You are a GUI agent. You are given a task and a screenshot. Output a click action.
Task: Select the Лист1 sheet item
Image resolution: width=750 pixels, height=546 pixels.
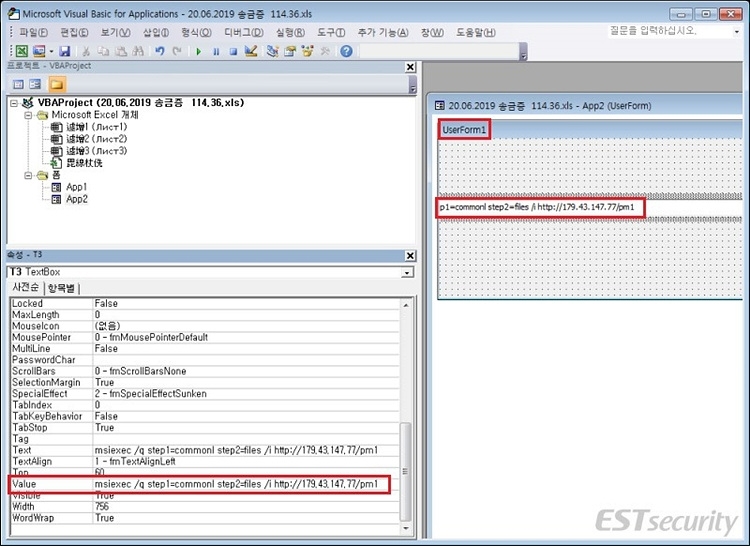[x=89, y=127]
